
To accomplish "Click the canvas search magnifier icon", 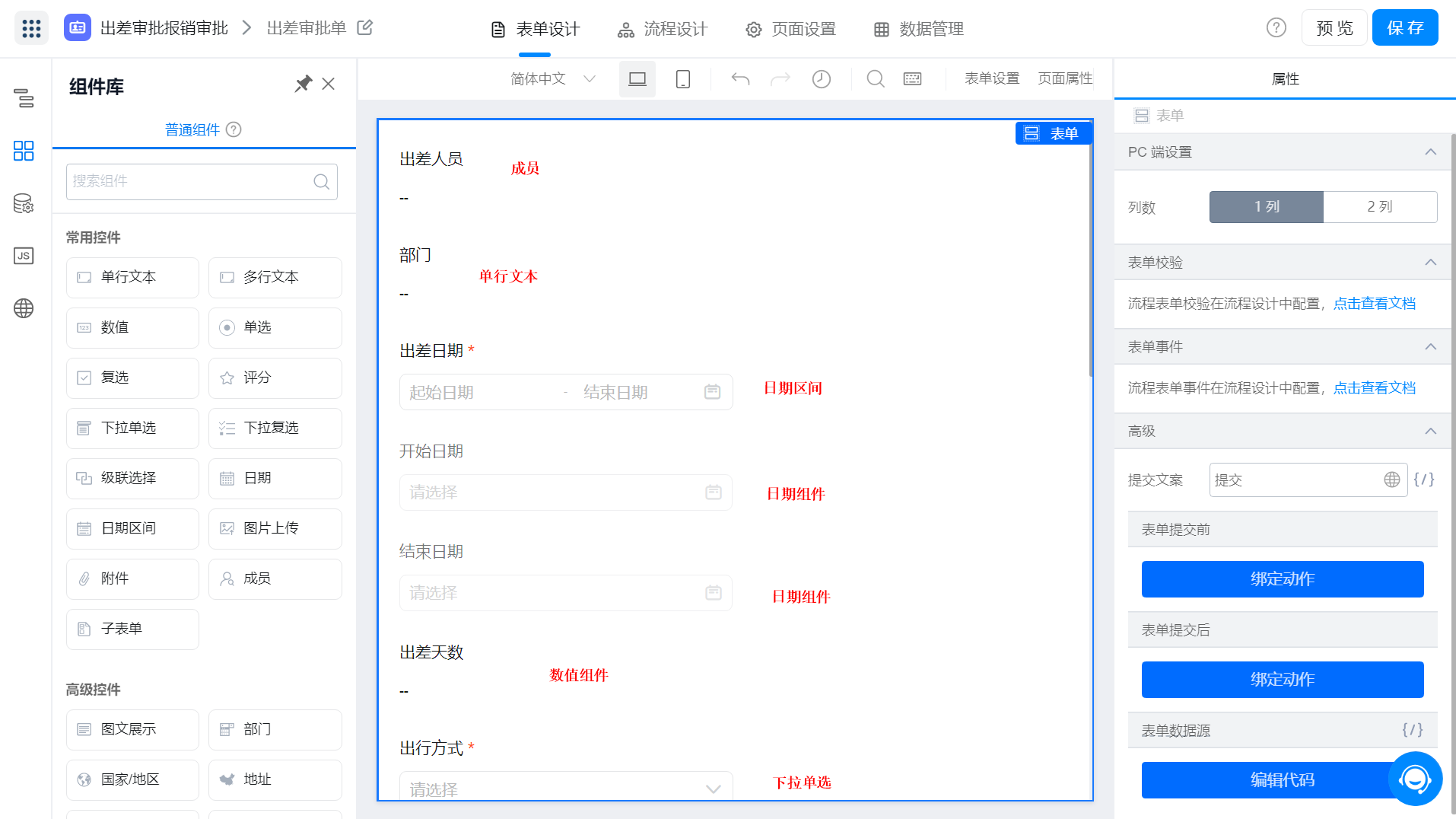I will (876, 79).
